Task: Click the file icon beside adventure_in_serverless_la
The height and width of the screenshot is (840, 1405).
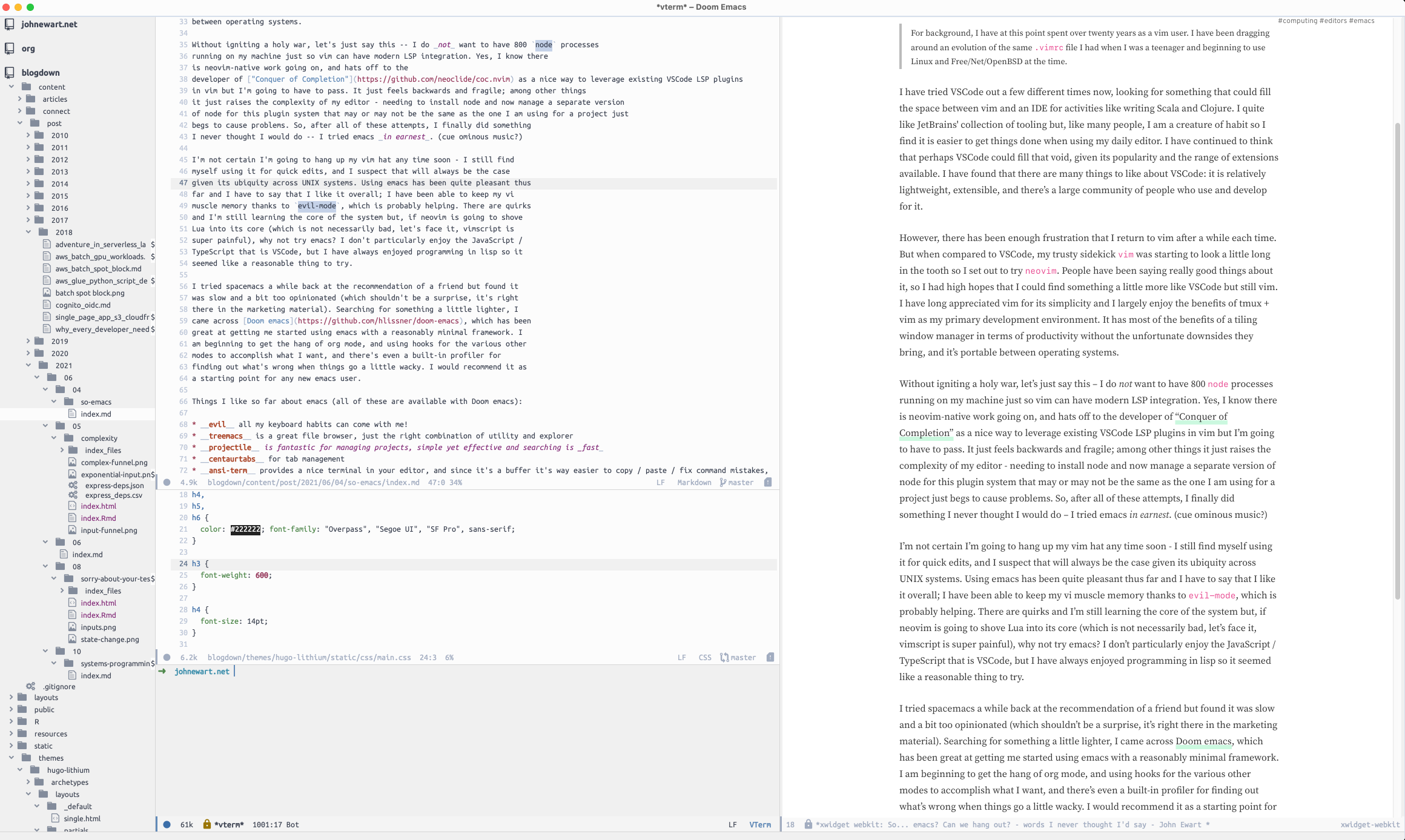Action: tap(47, 244)
